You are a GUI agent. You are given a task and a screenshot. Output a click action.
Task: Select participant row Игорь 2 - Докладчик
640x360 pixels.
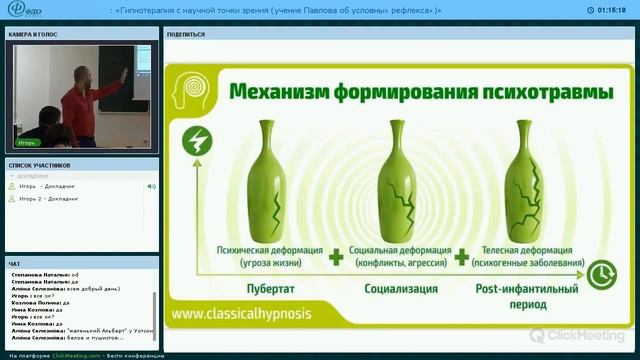[x=82, y=199]
